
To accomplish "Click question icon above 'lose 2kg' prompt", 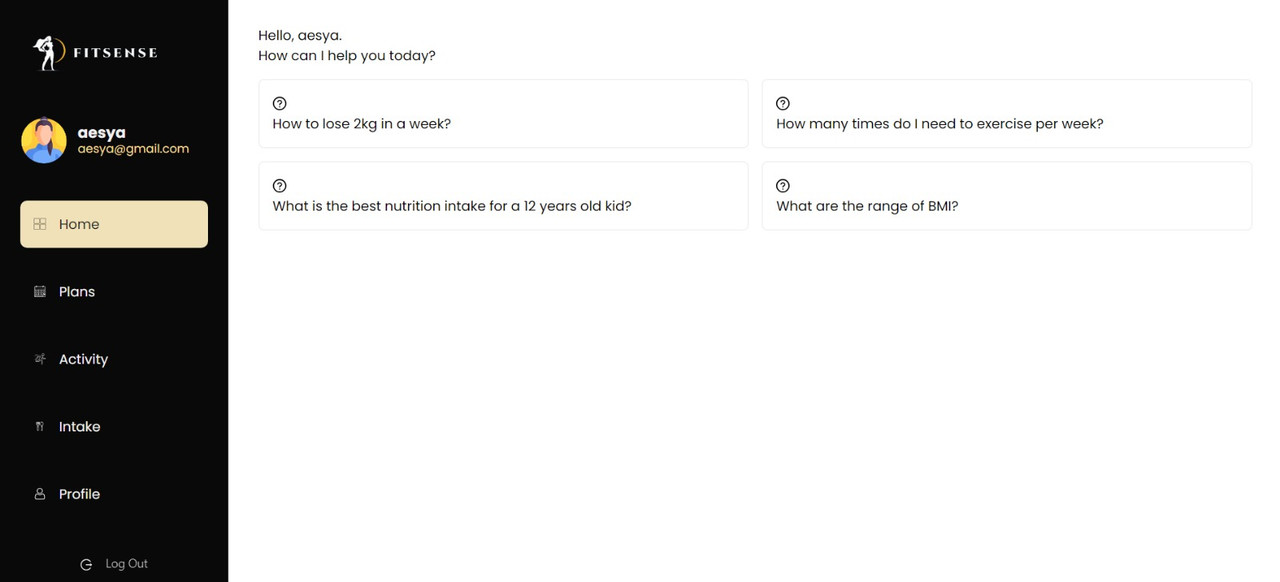I will pos(280,103).
